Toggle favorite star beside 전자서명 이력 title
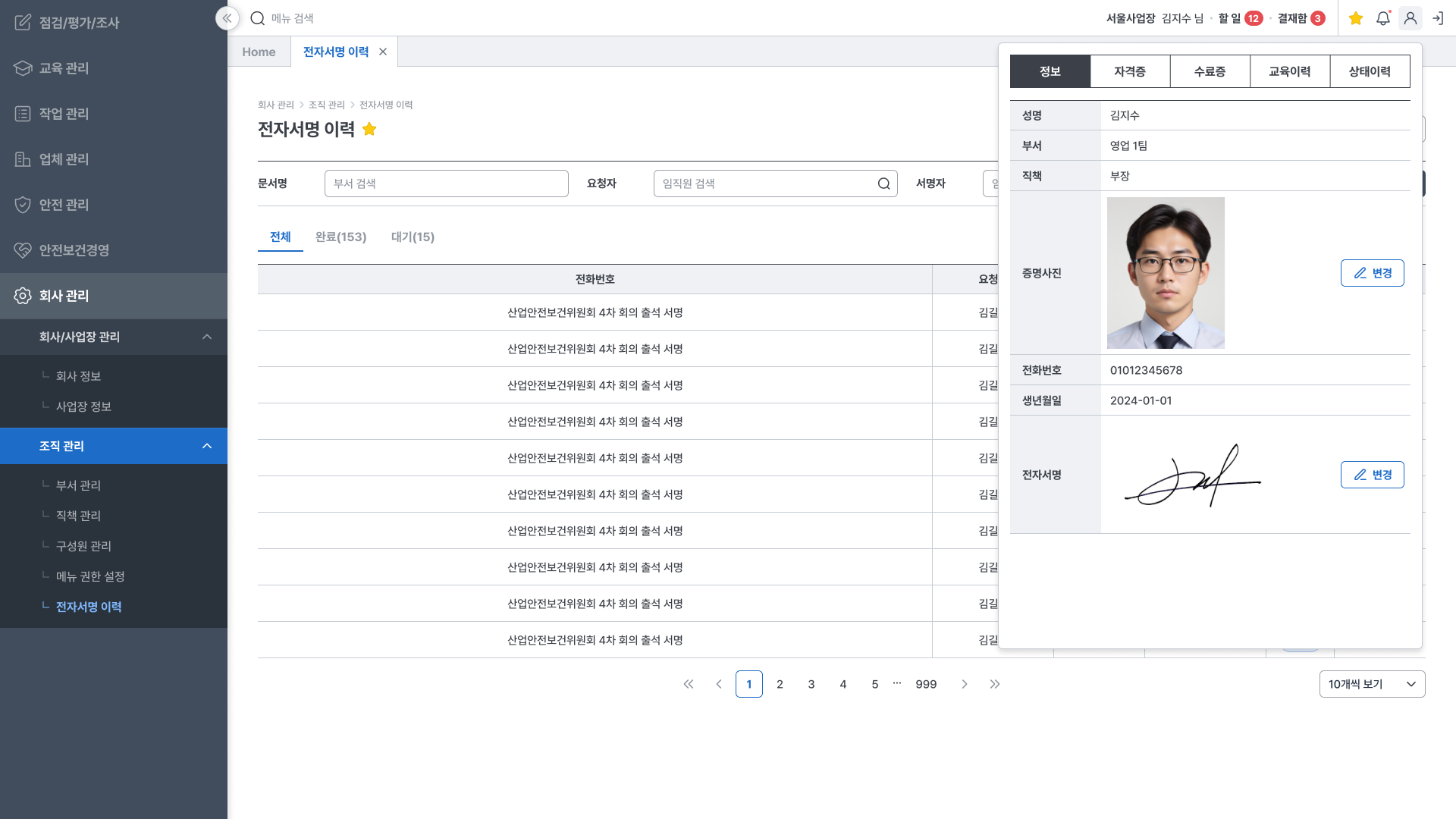1456x819 pixels. click(369, 129)
